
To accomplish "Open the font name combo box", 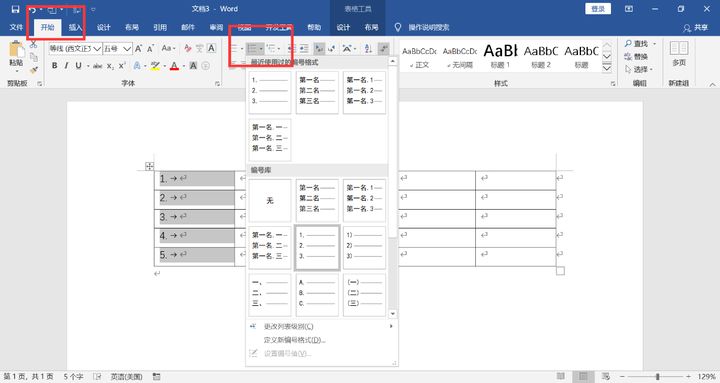I will point(75,48).
